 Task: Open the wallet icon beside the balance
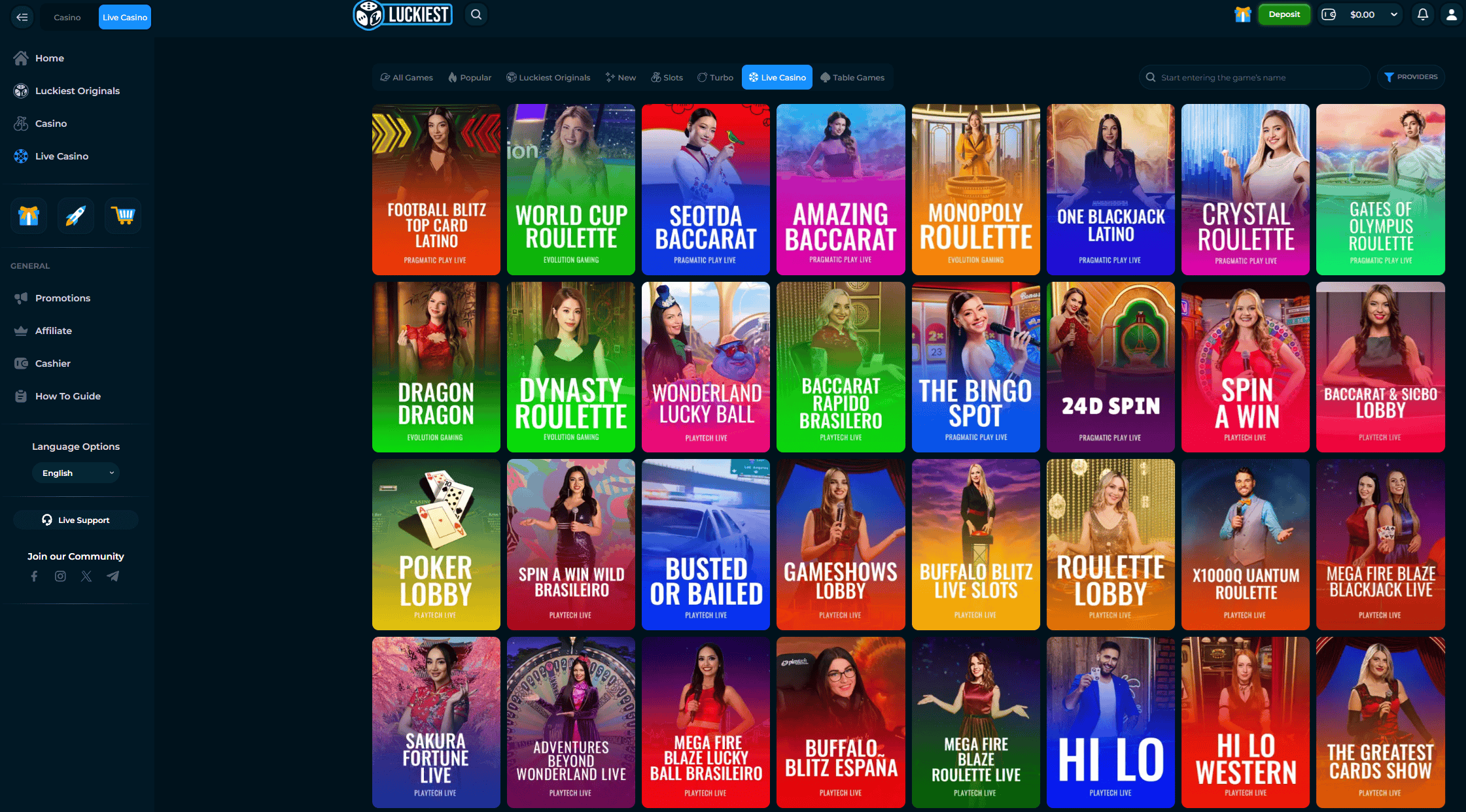coord(1329,14)
